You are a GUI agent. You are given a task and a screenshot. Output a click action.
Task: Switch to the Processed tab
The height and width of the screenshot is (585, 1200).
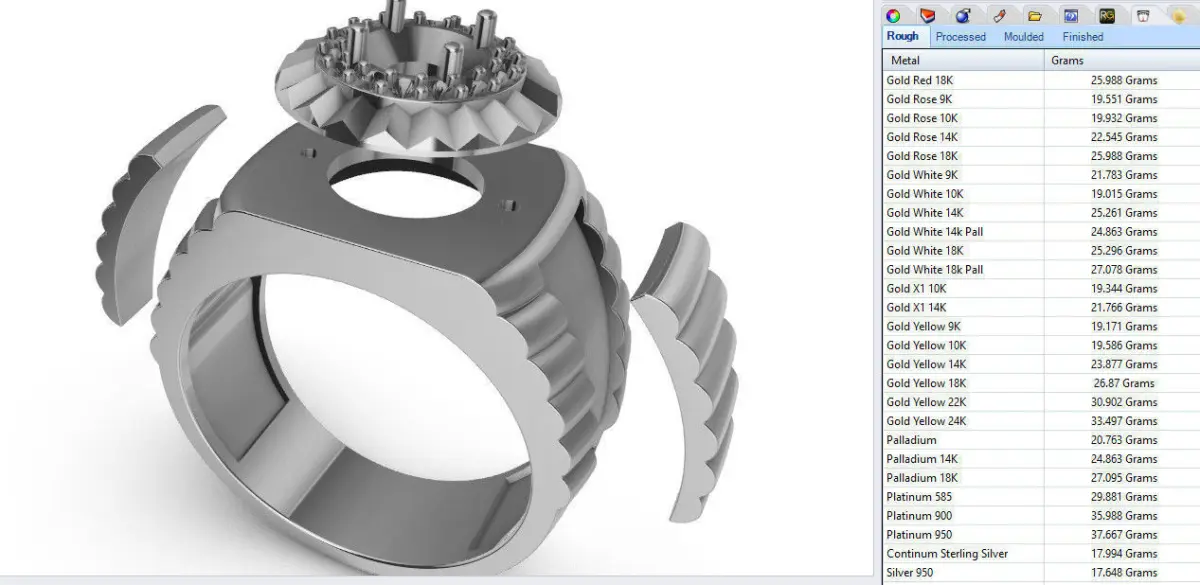[961, 37]
